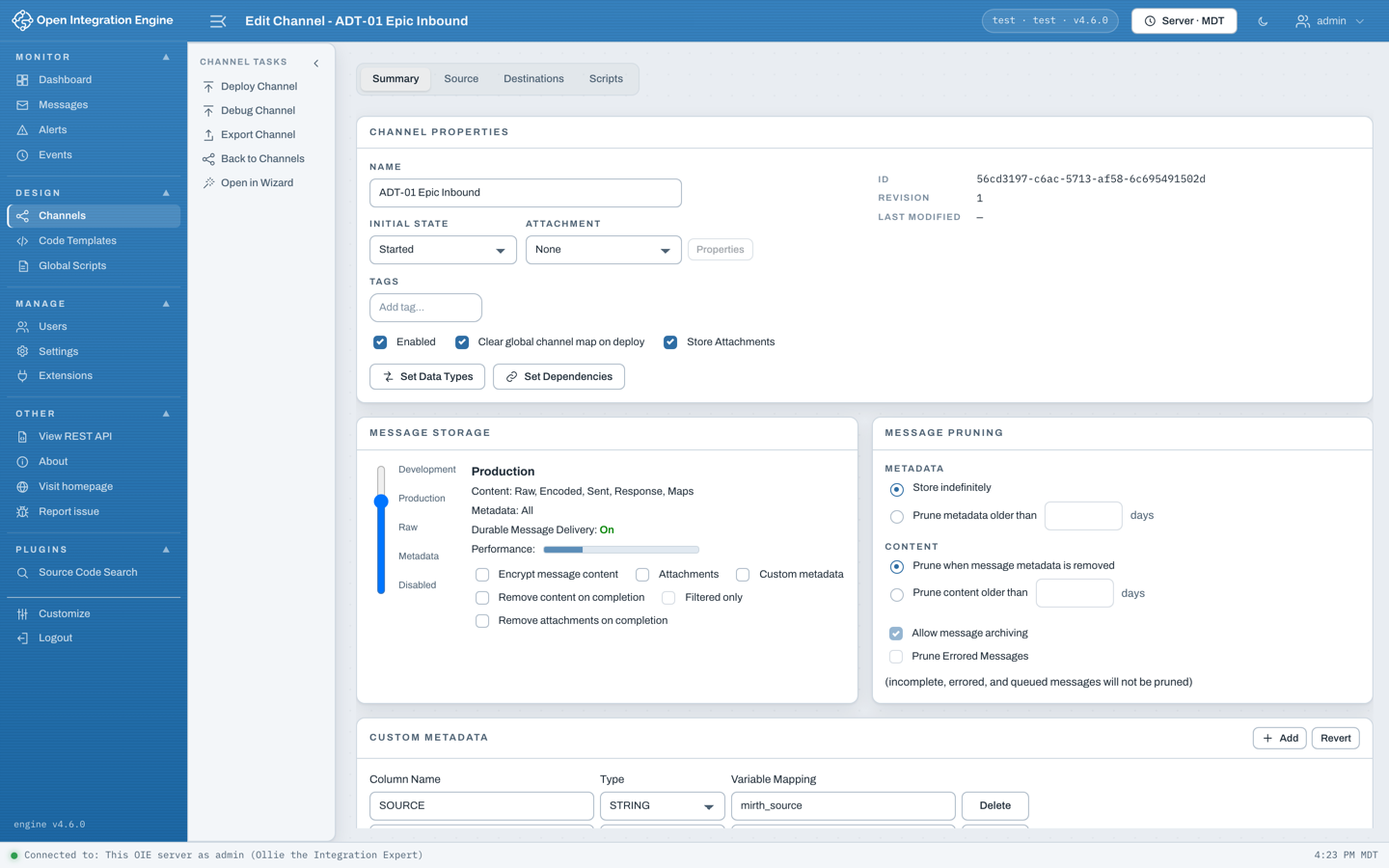Click the Server MDT time button
The image size is (1389, 868).
point(1184,21)
